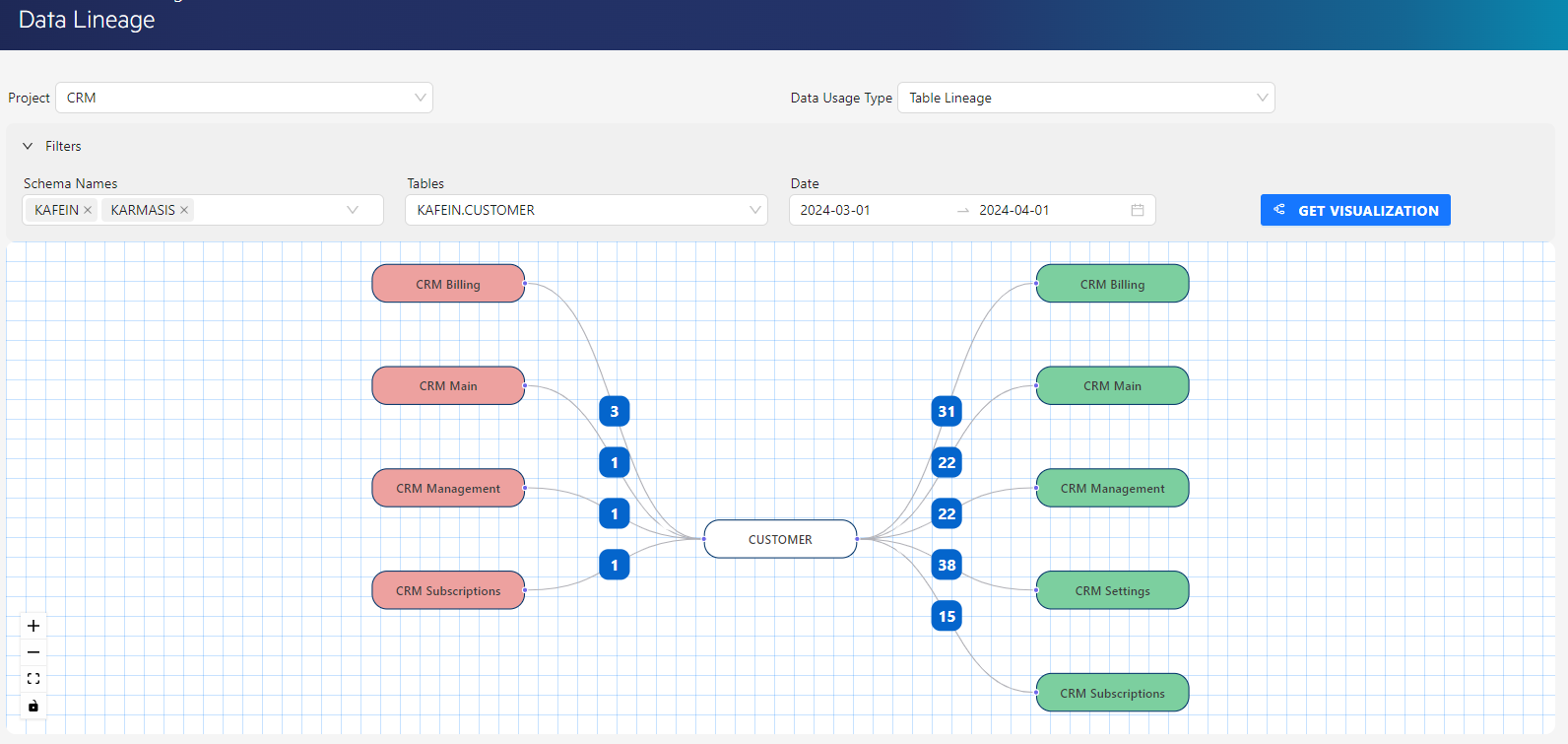This screenshot has height=744, width=1568.
Task: Select the central CUSTOMER node
Action: 780,539
